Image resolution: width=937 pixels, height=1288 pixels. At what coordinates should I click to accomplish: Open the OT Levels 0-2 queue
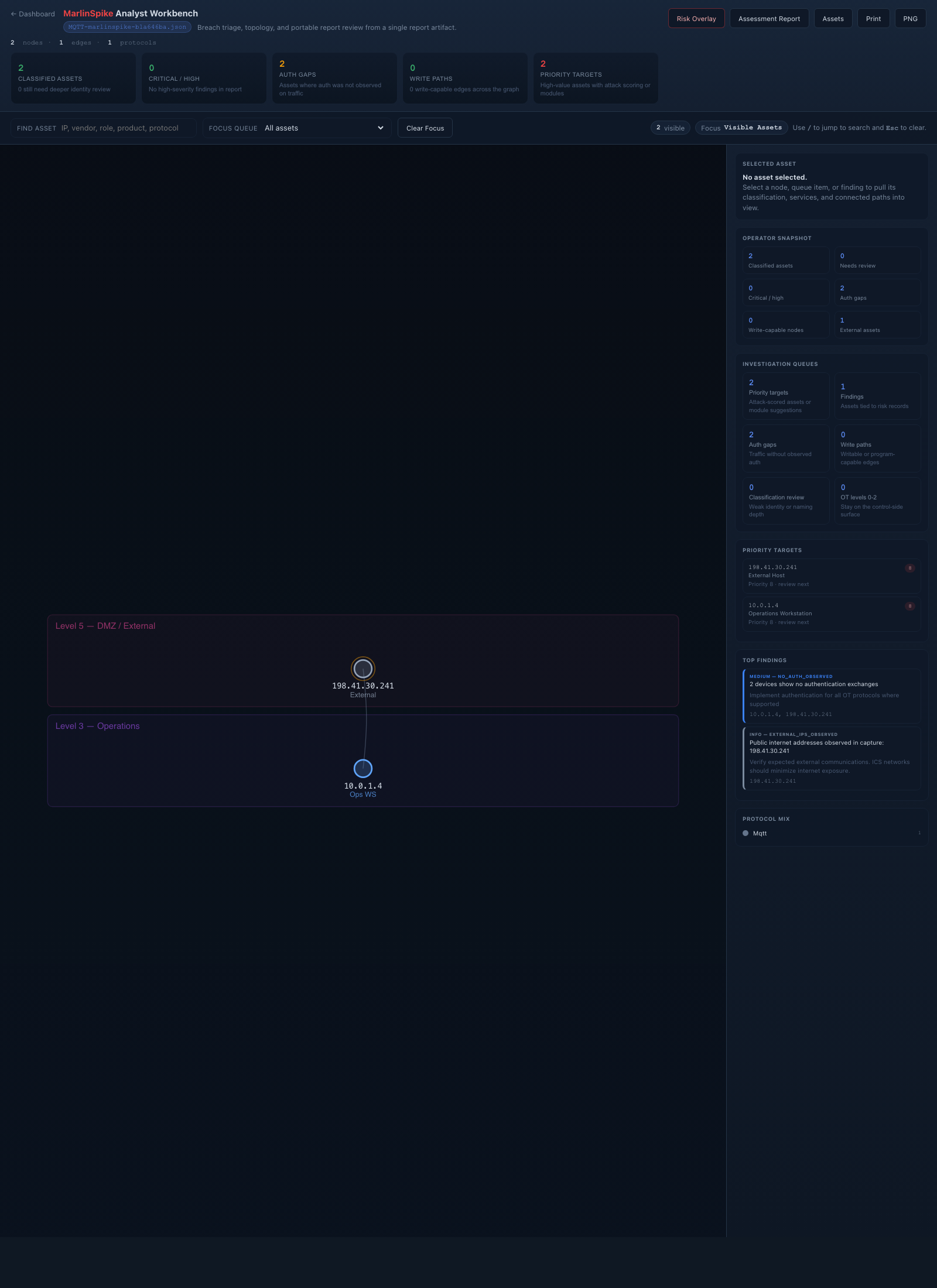(877, 501)
